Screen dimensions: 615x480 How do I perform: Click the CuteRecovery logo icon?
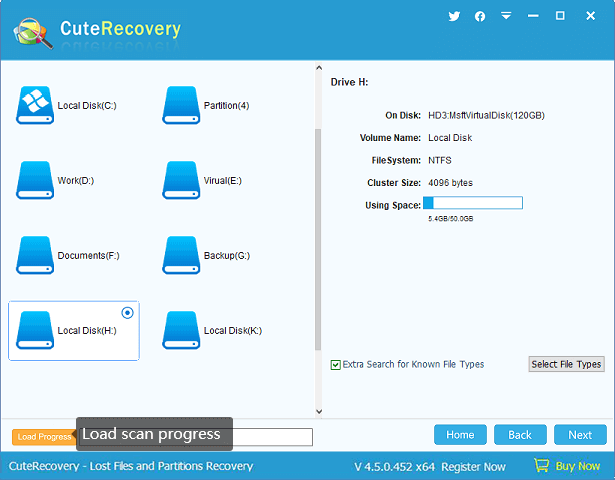[33, 33]
